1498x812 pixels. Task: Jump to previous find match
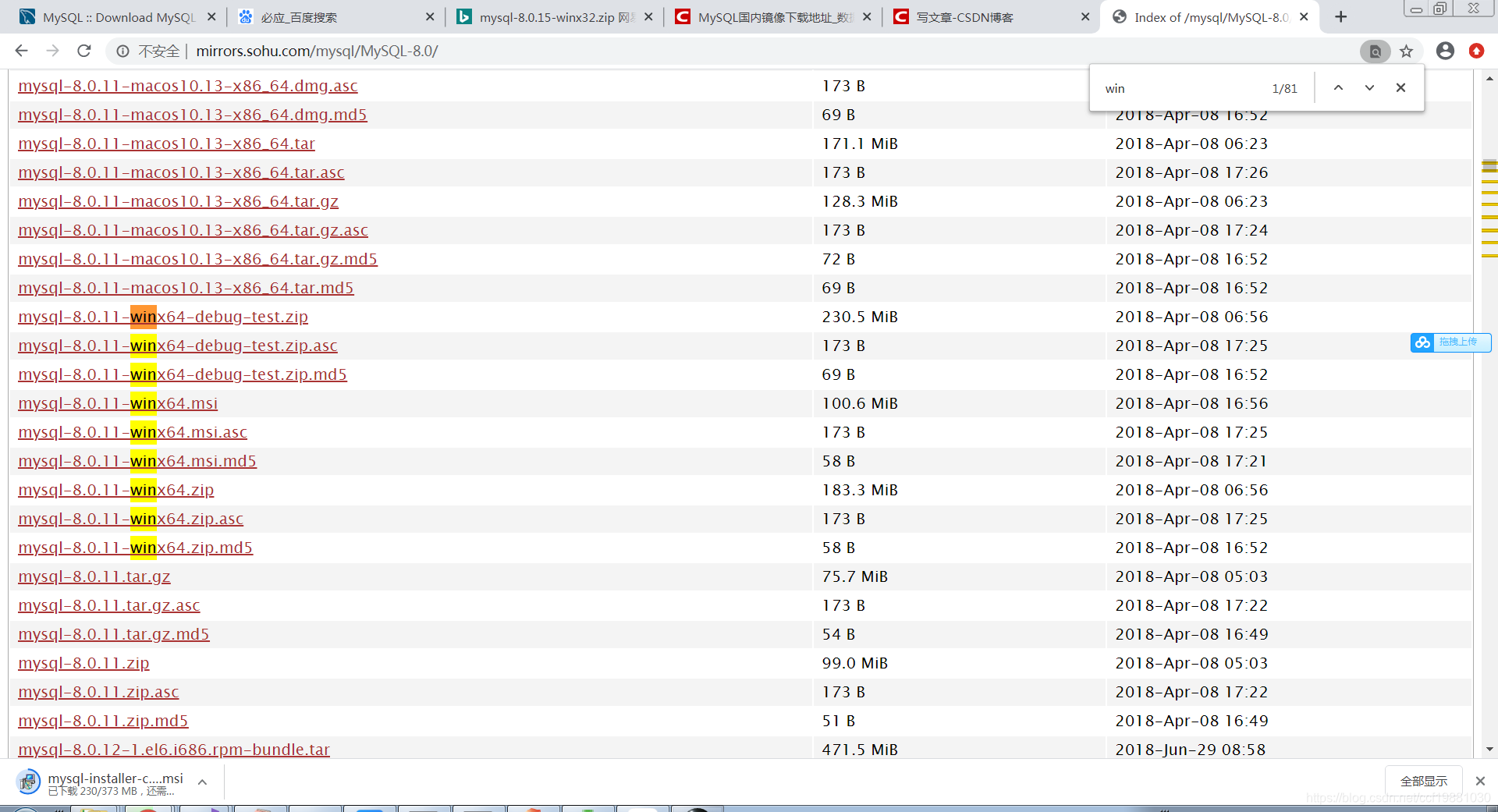point(1338,87)
